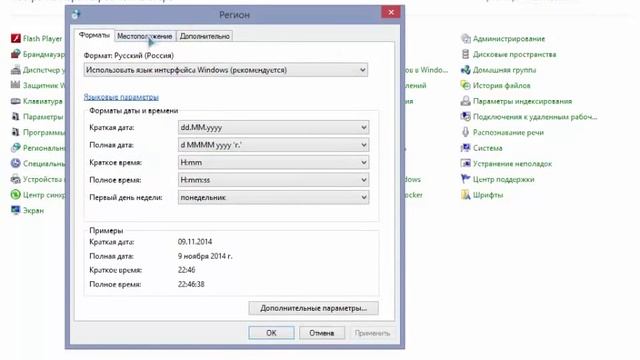Expand the Полная дата dropdown
Image resolution: width=640 pixels, height=360 pixels.
(x=273, y=145)
